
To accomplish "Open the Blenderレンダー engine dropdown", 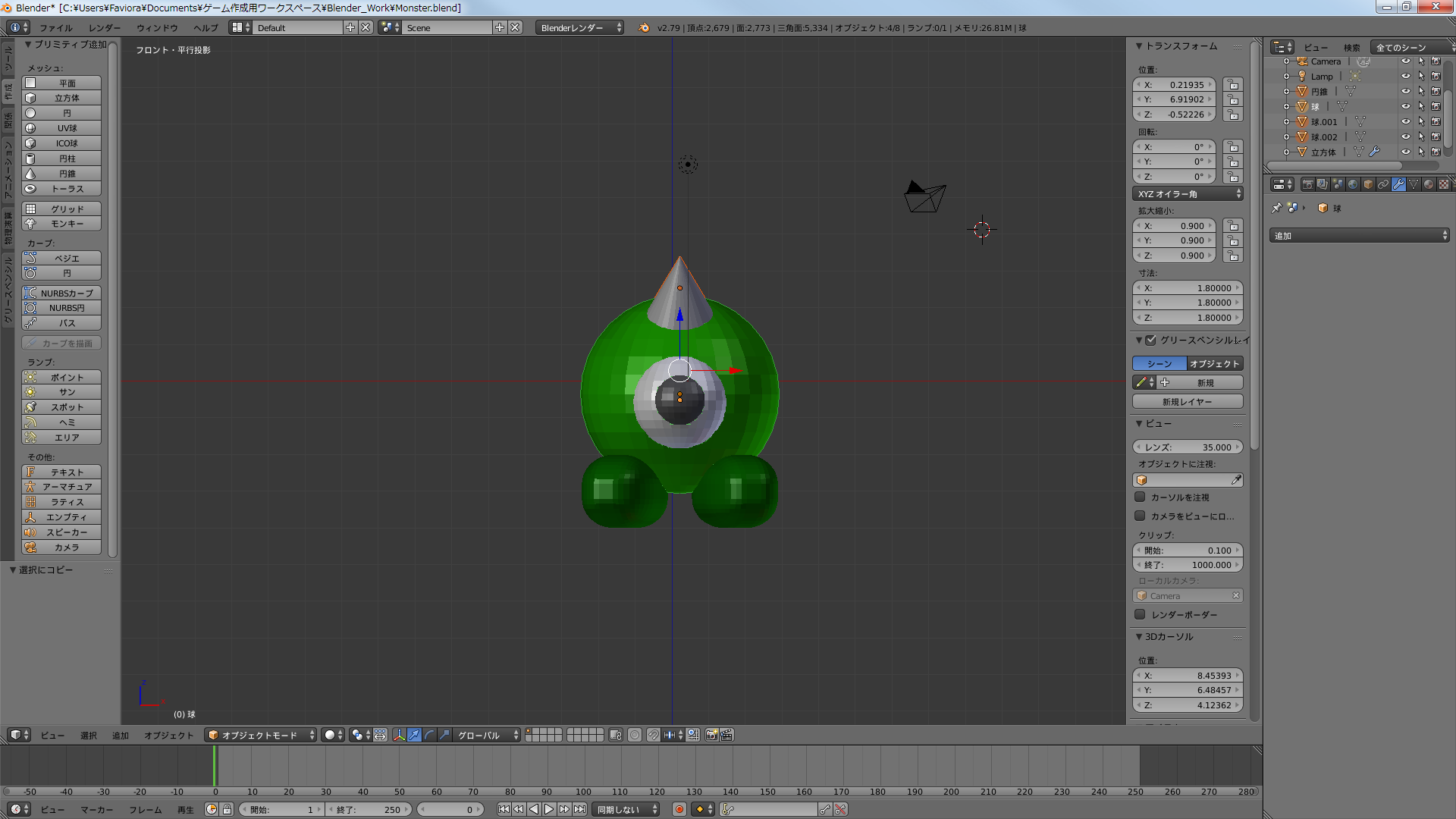I will point(580,27).
